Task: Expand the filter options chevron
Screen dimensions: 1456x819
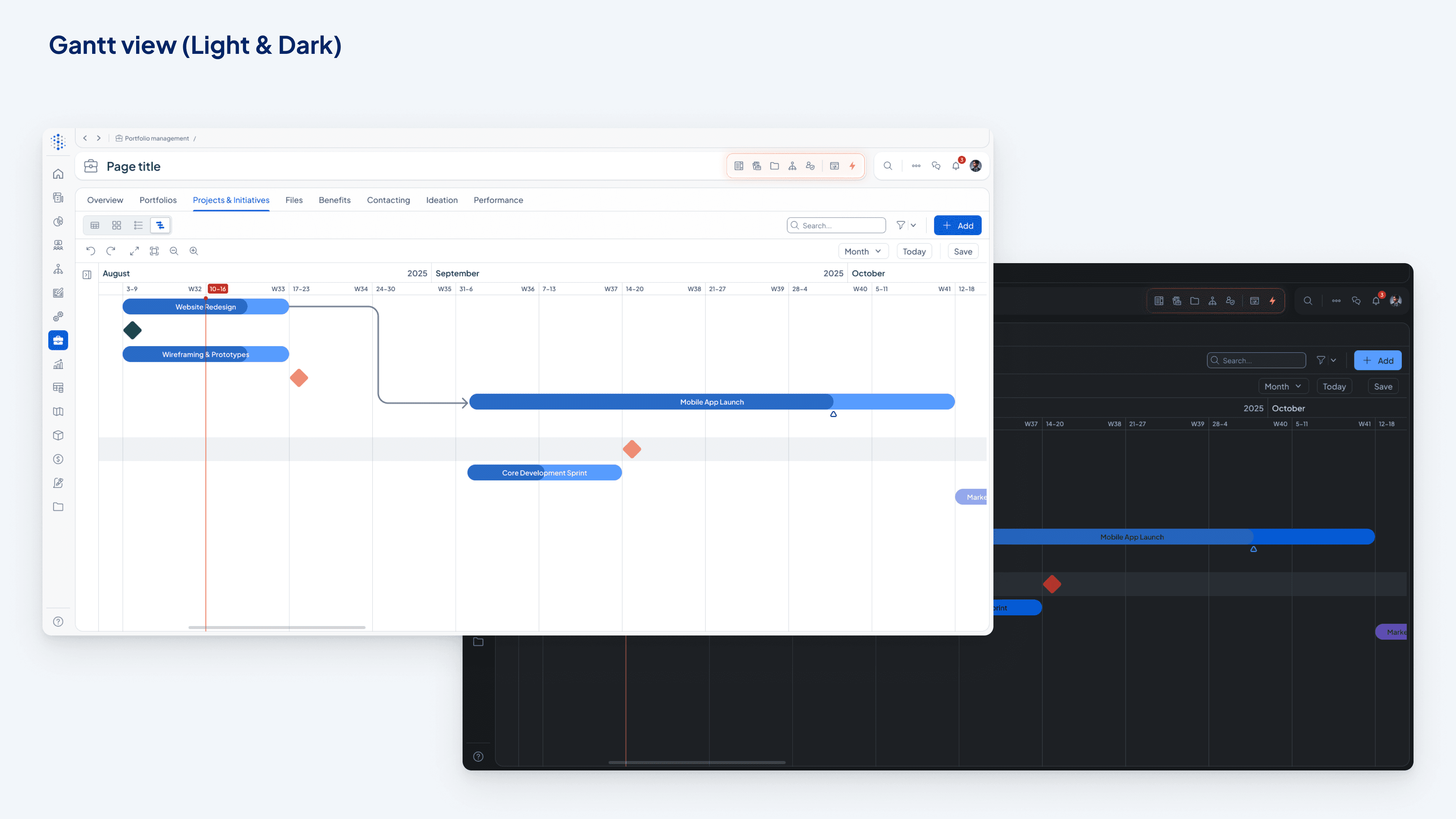Action: click(913, 226)
